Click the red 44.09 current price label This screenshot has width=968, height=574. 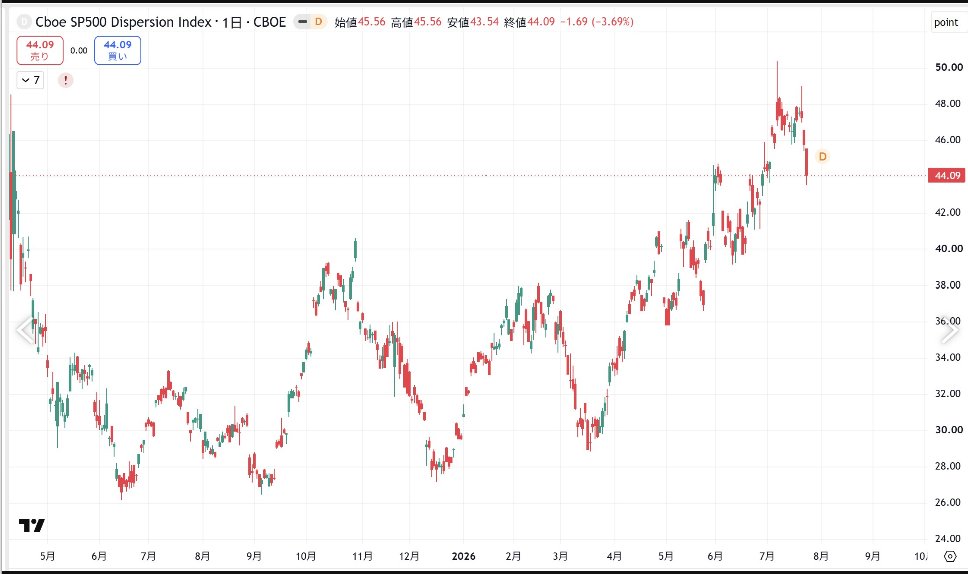tap(946, 175)
